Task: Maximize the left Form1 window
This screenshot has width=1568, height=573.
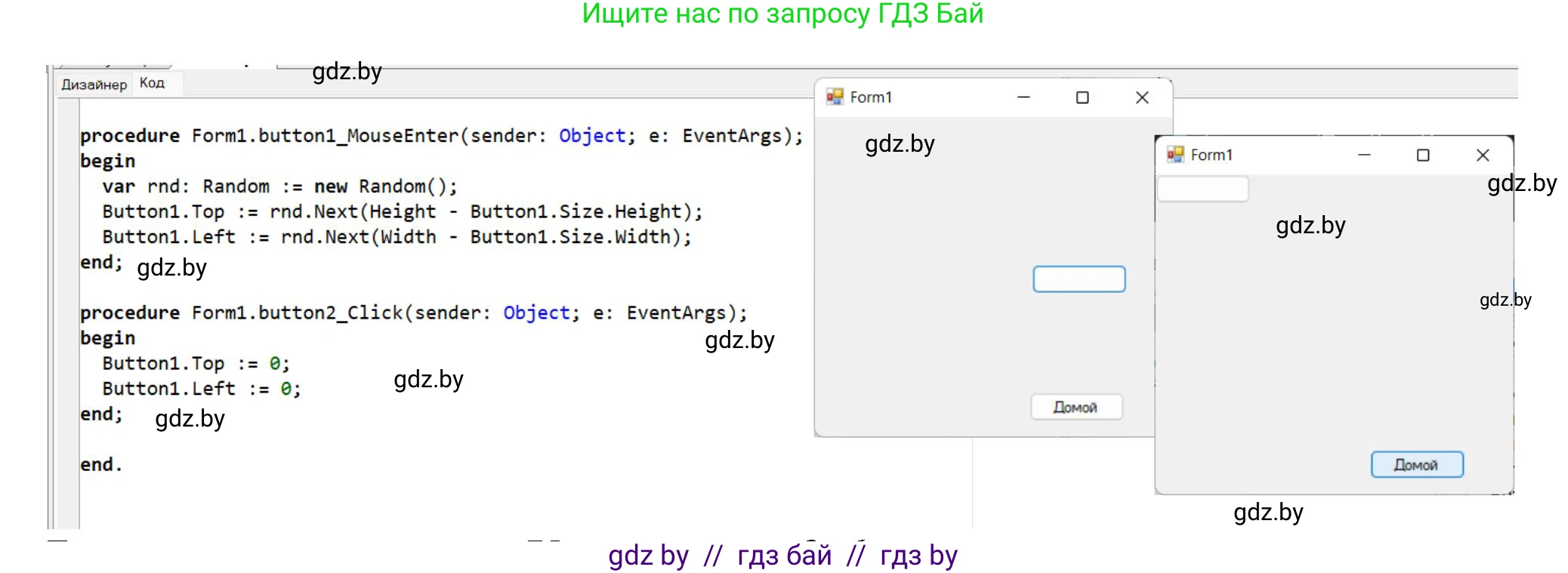Action: click(x=1082, y=97)
